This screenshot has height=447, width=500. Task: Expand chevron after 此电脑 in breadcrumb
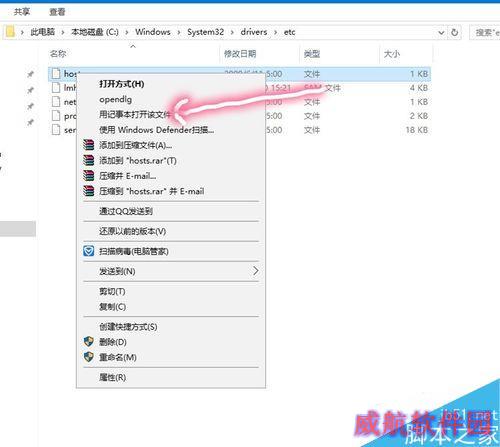point(63,32)
